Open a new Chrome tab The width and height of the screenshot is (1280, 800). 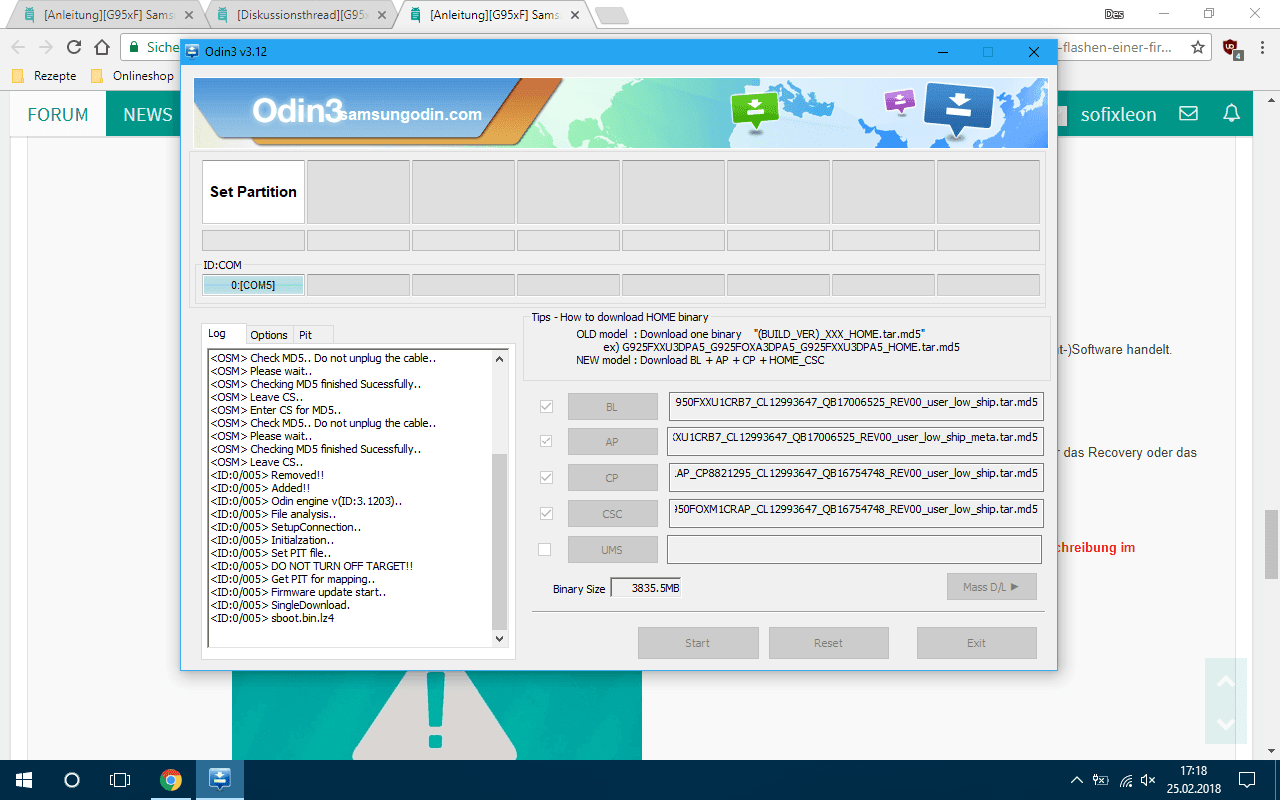pos(611,15)
